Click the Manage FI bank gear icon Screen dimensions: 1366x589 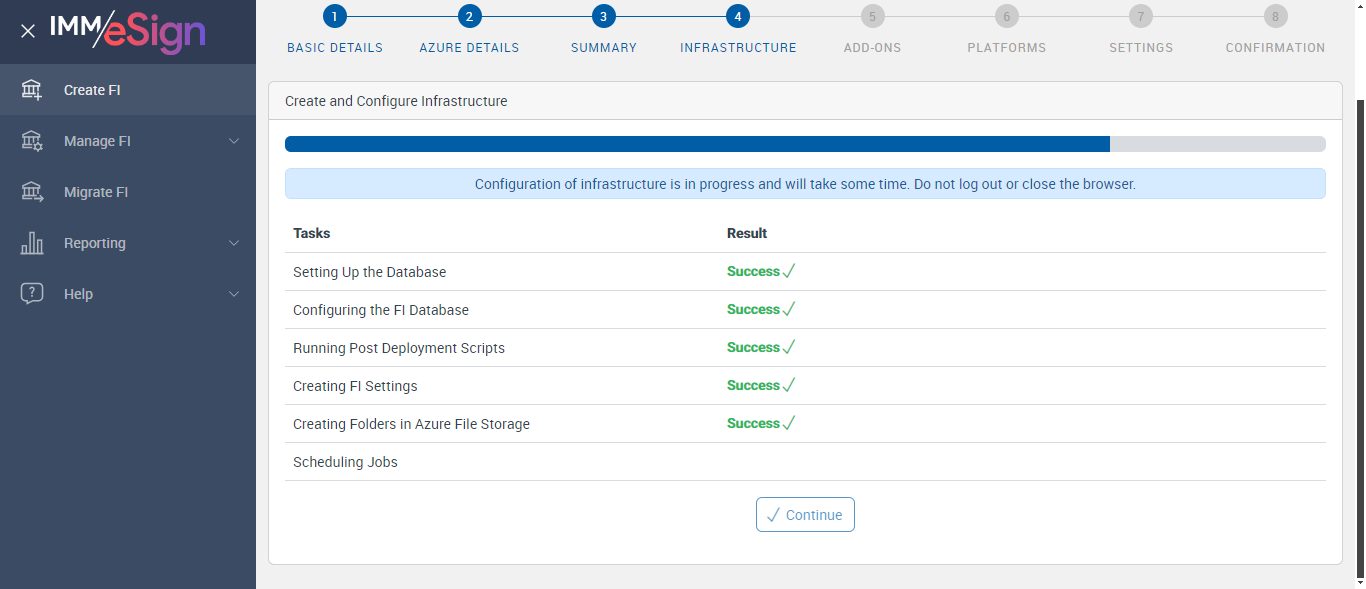pos(32,141)
